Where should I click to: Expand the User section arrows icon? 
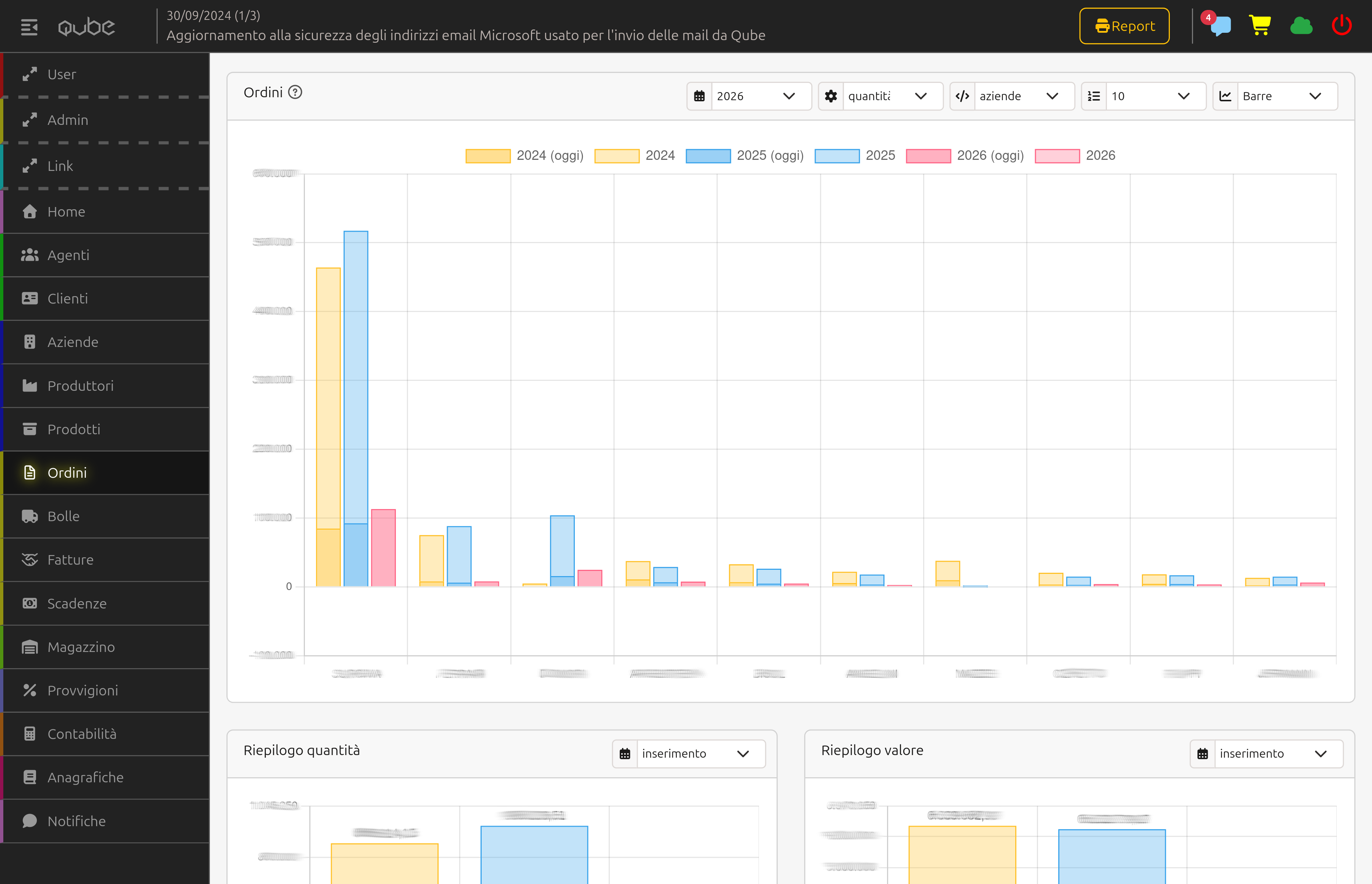tap(30, 74)
